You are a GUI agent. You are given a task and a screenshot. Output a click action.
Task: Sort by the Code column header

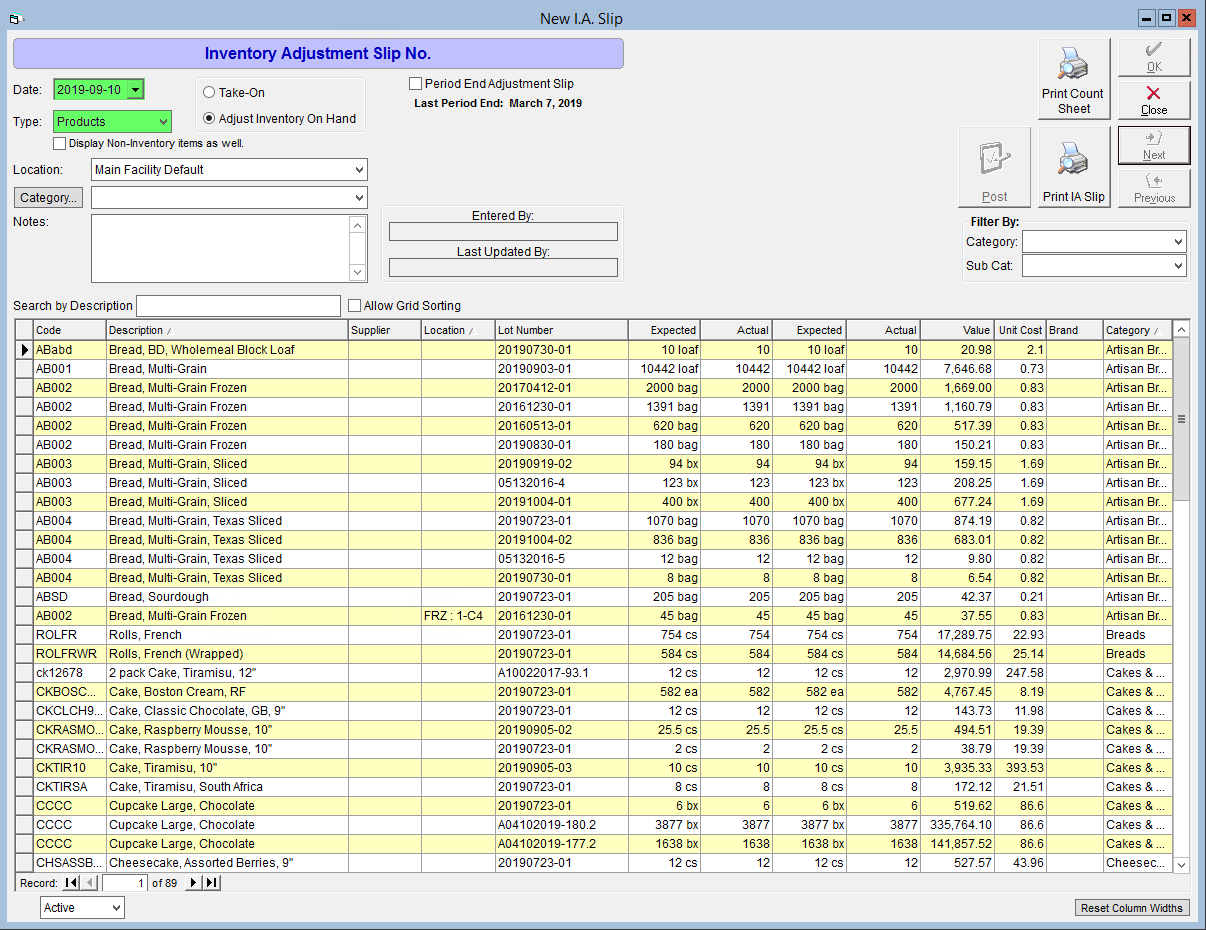[x=70, y=330]
